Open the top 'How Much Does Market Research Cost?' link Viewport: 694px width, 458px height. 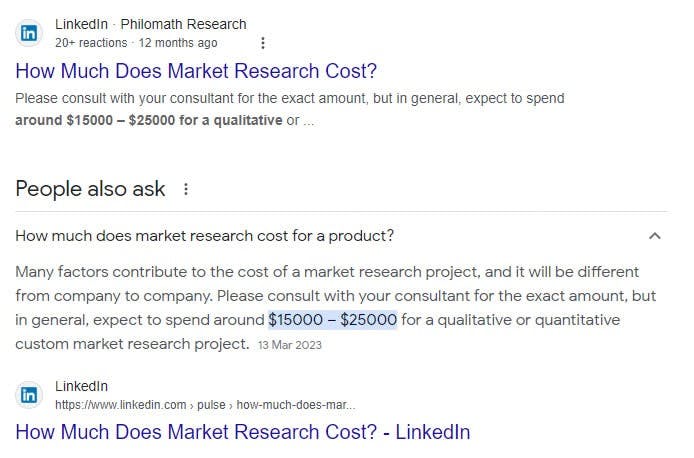tap(196, 71)
